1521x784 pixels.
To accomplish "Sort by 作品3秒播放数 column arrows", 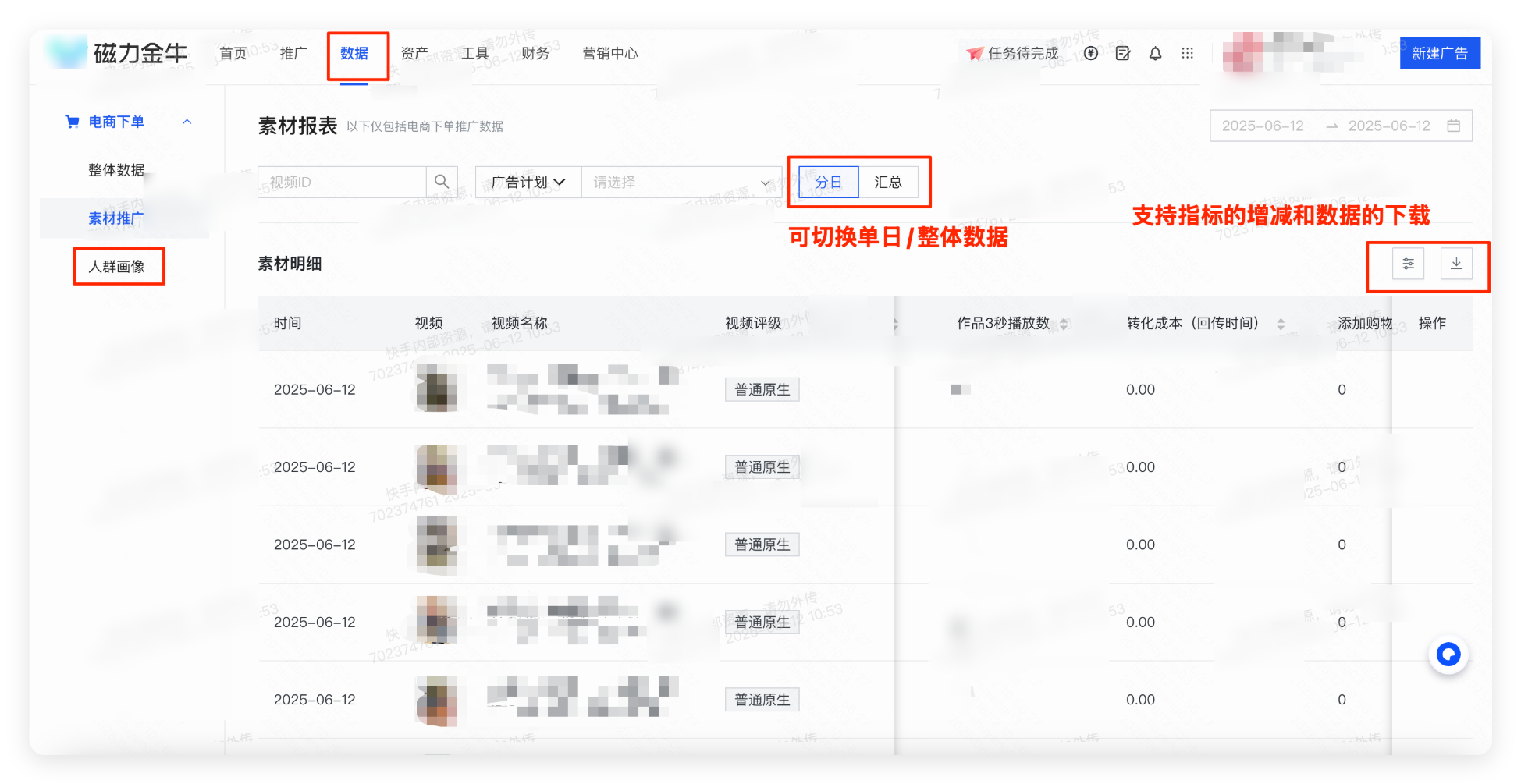I will [x=1064, y=323].
